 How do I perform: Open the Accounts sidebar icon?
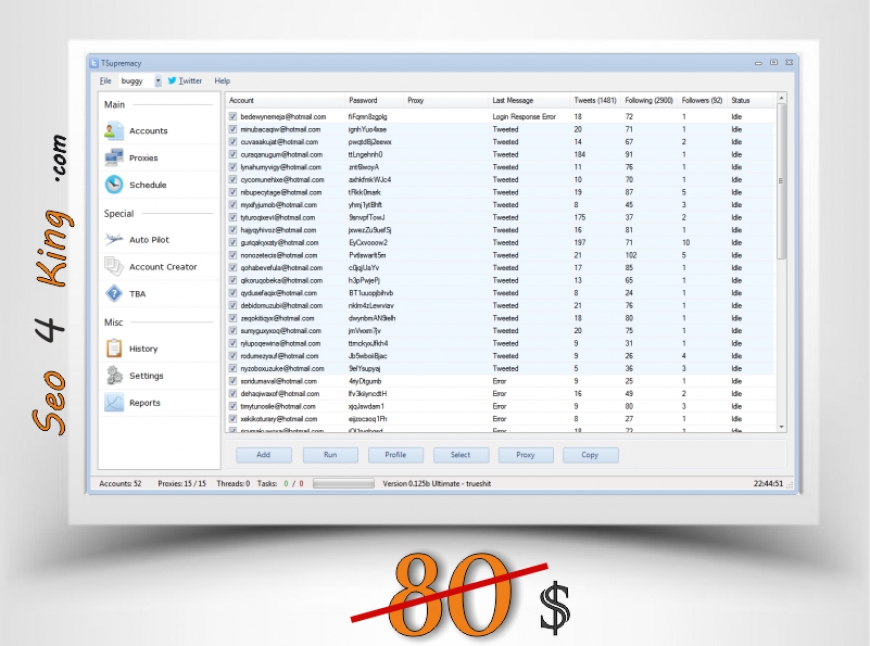point(114,131)
